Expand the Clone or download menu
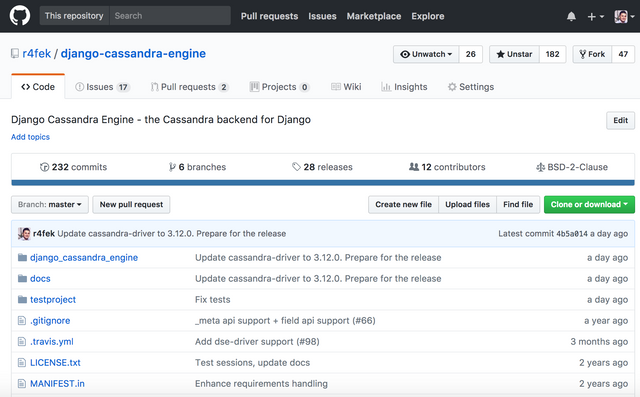Image resolution: width=640 pixels, height=397 pixels. click(x=589, y=204)
